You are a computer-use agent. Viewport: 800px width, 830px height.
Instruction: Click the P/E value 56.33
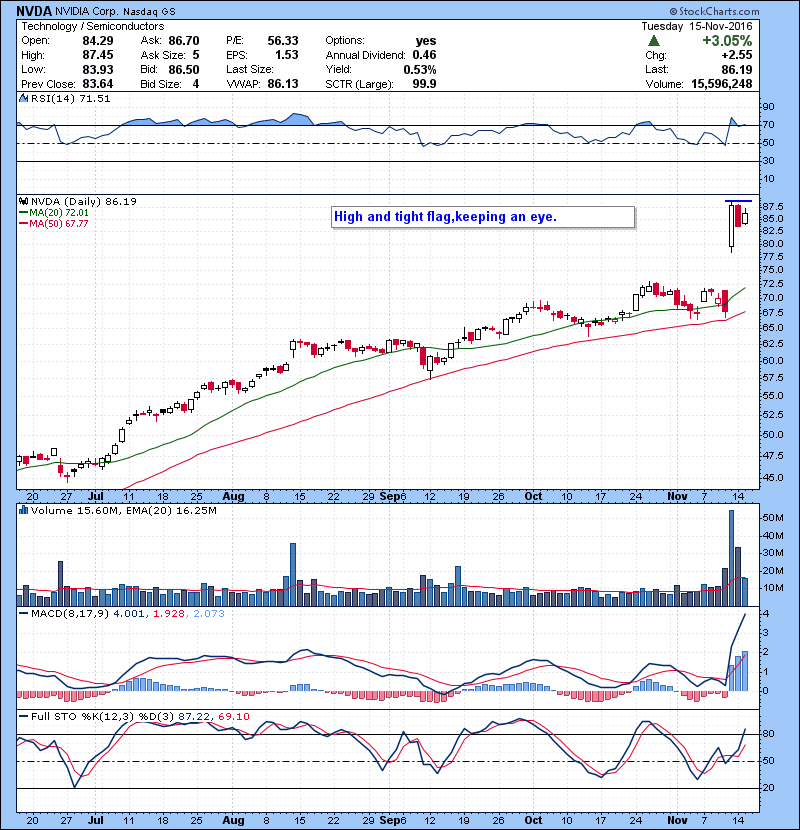tap(283, 41)
